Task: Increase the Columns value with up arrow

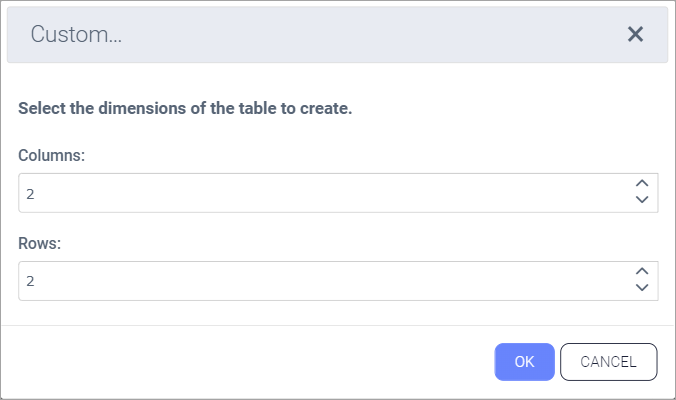Action: click(642, 184)
